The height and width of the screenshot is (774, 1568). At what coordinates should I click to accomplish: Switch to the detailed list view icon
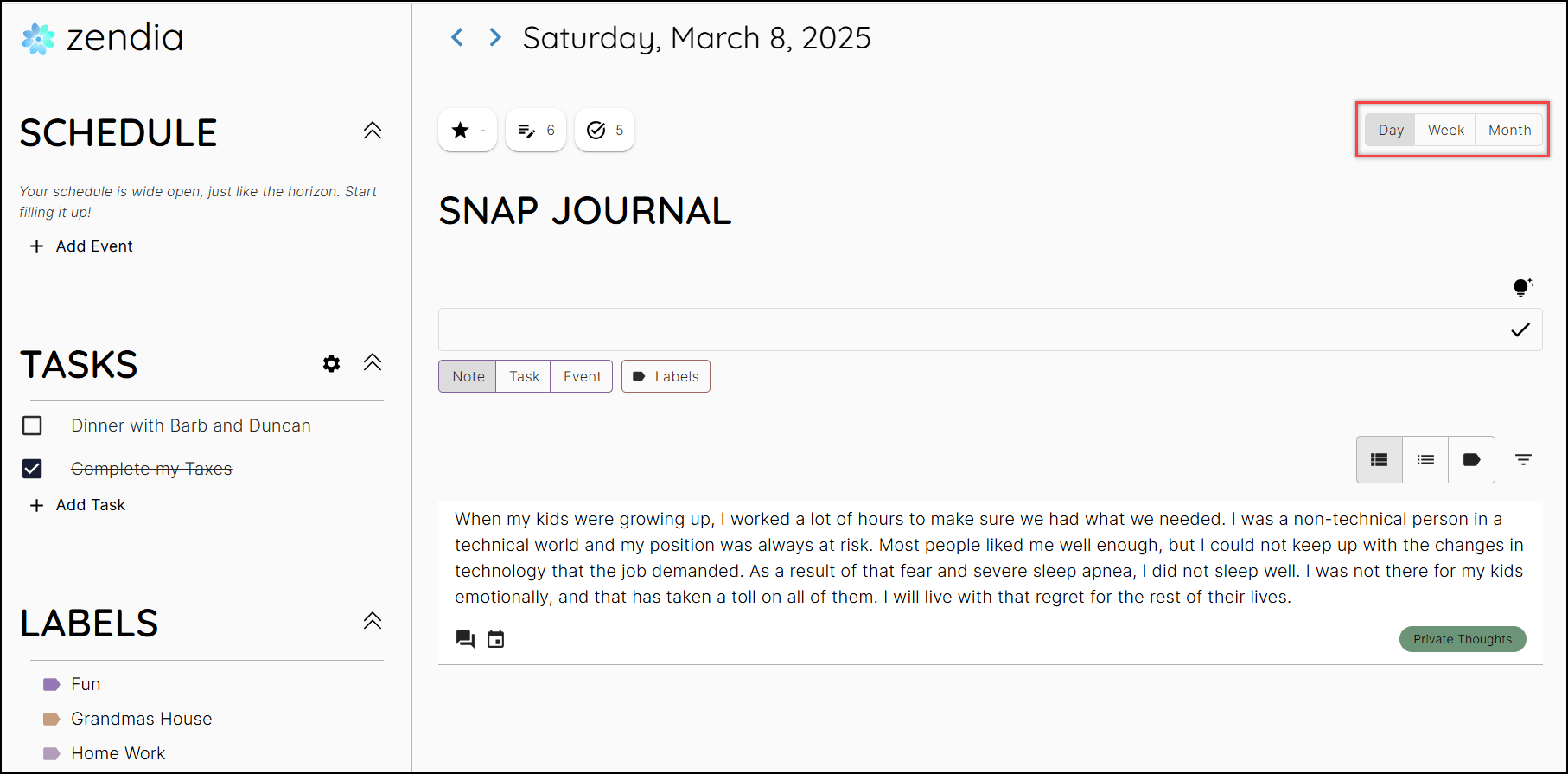coord(1380,459)
